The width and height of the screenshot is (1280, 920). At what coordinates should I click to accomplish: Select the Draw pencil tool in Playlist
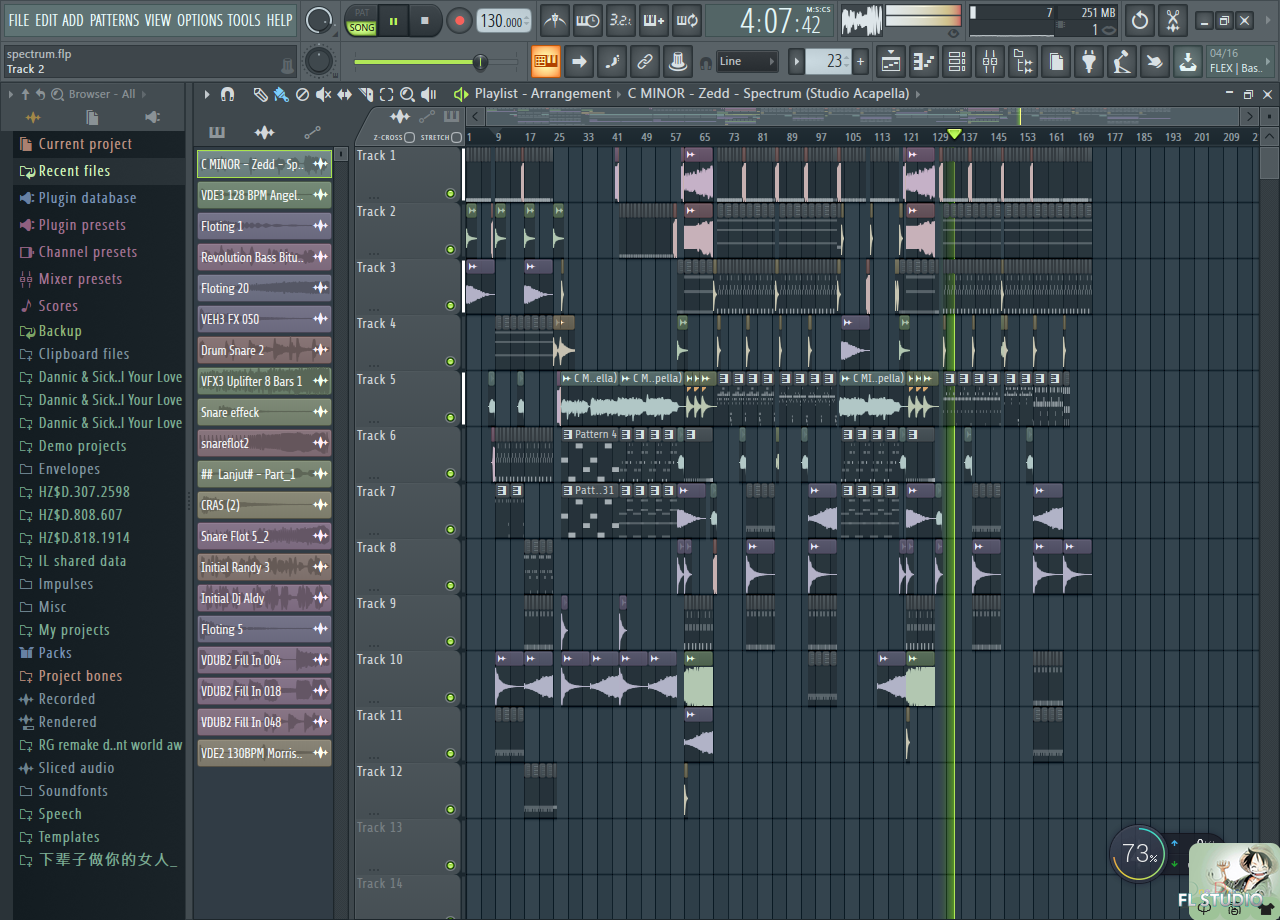pyautogui.click(x=260, y=94)
